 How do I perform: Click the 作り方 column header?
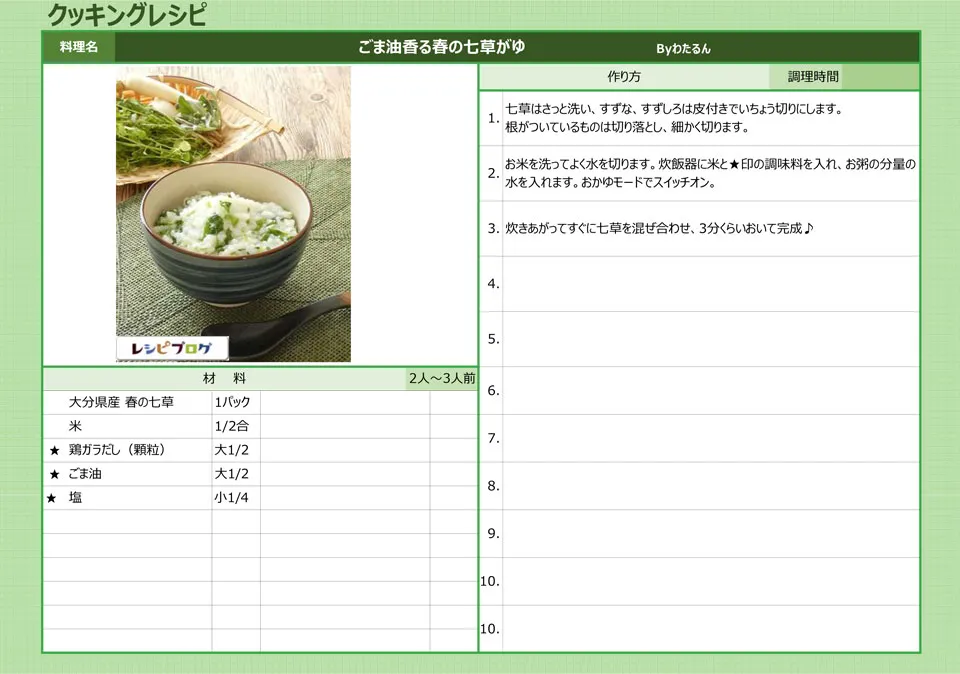pyautogui.click(x=624, y=77)
